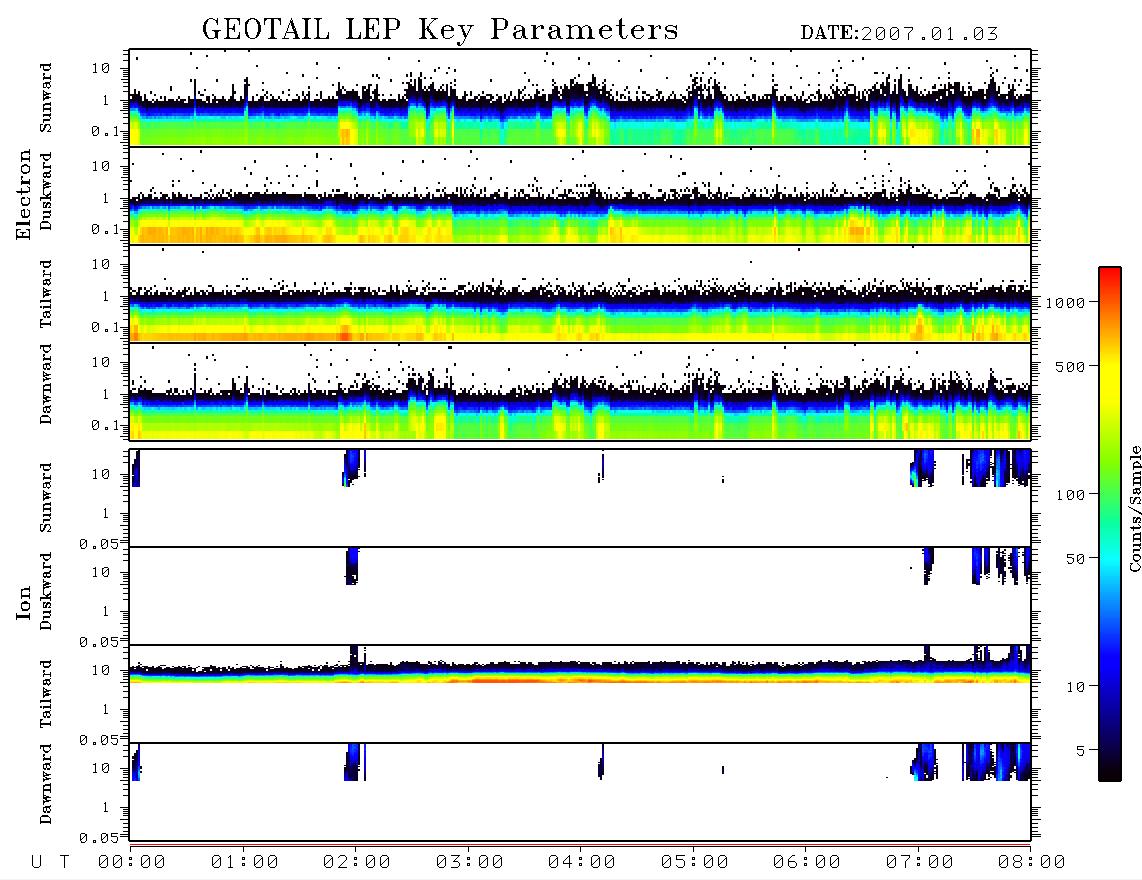Select the Electron Duskward spectrogram panel
1142x880 pixels.
click(x=580, y=195)
